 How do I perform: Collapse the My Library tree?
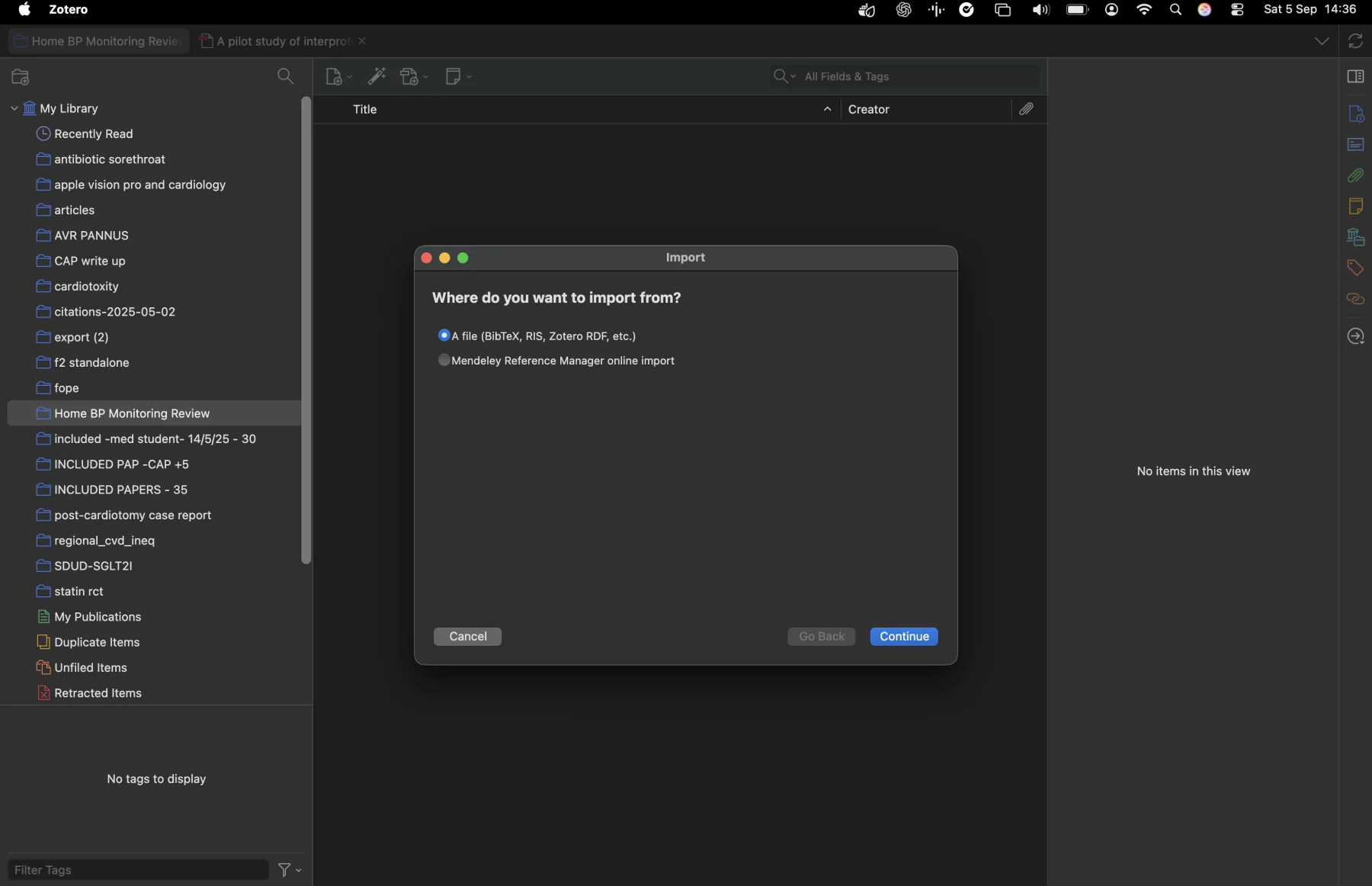[x=14, y=108]
